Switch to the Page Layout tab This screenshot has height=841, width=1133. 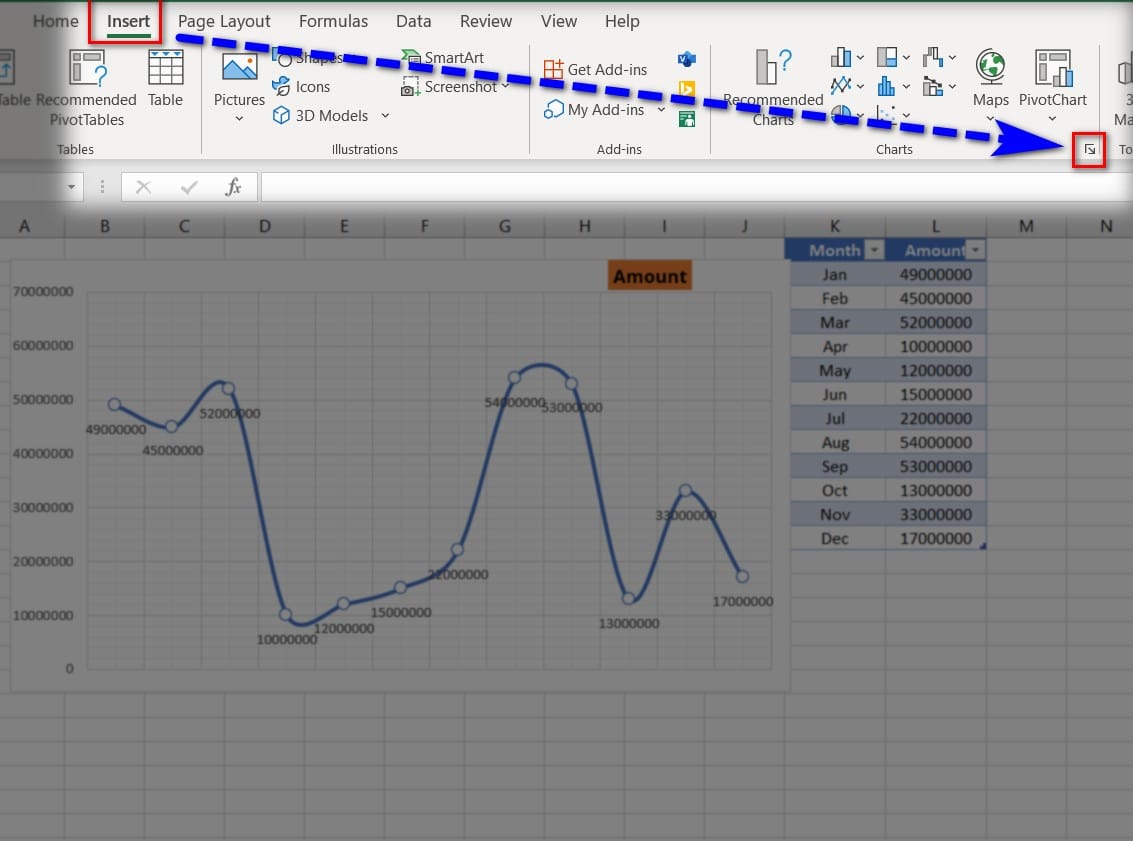click(224, 21)
